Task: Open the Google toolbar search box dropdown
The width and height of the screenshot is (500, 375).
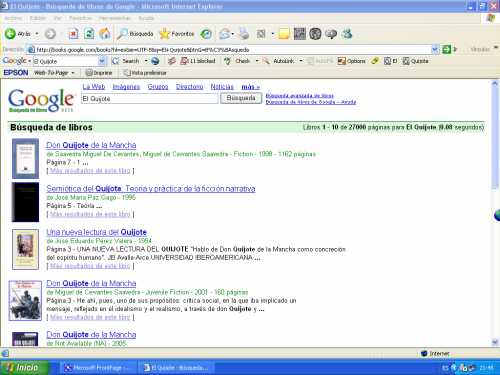Action: coord(102,61)
